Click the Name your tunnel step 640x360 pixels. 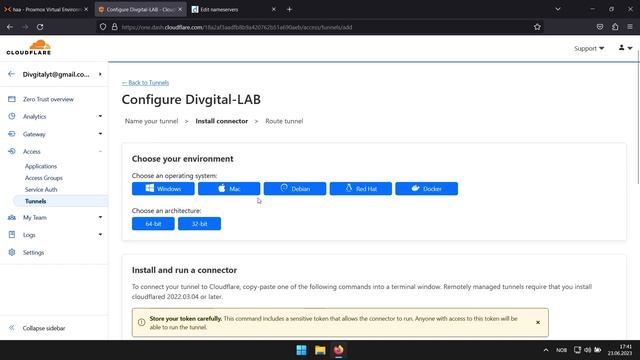click(x=151, y=121)
